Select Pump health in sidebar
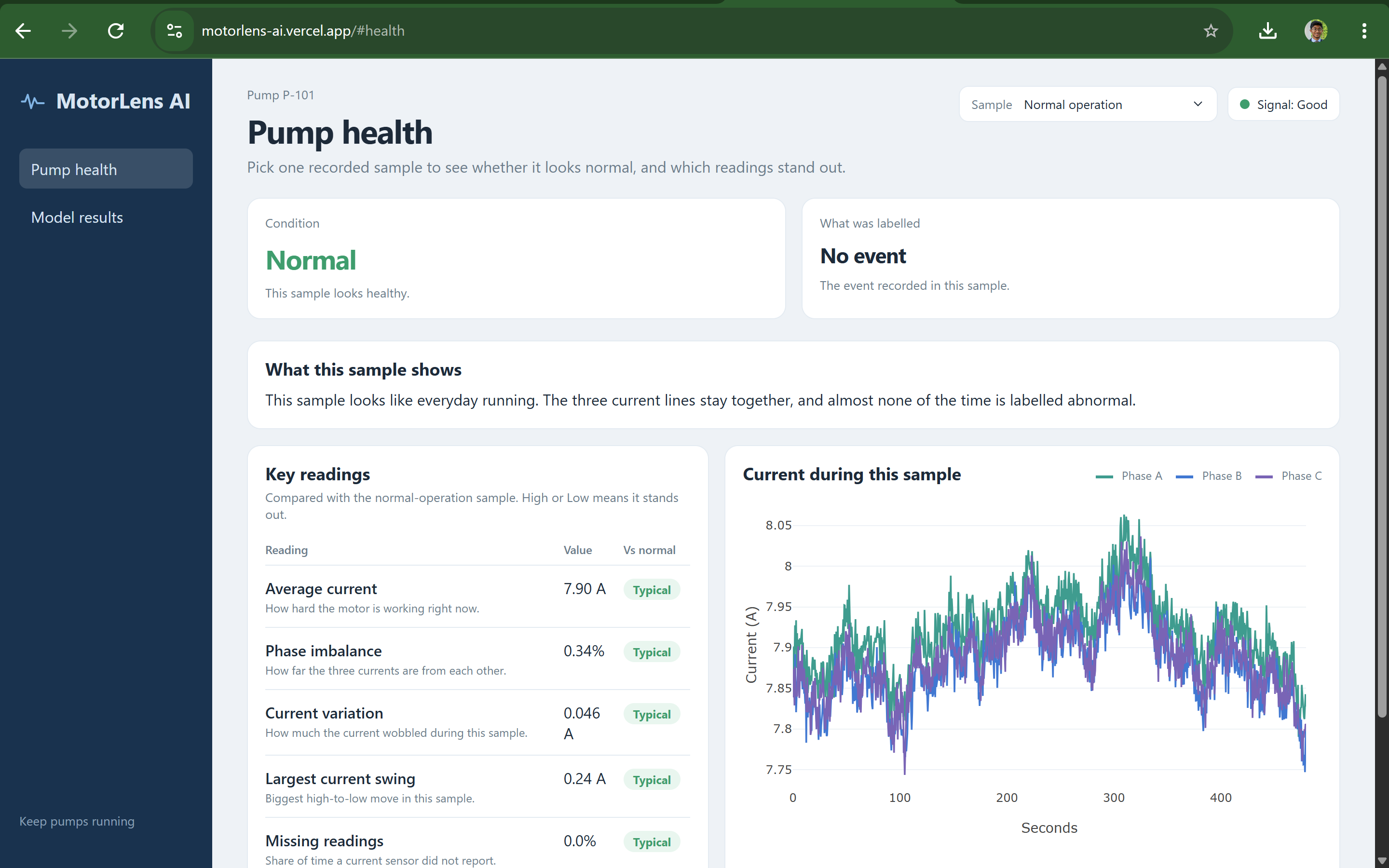 pos(106,169)
